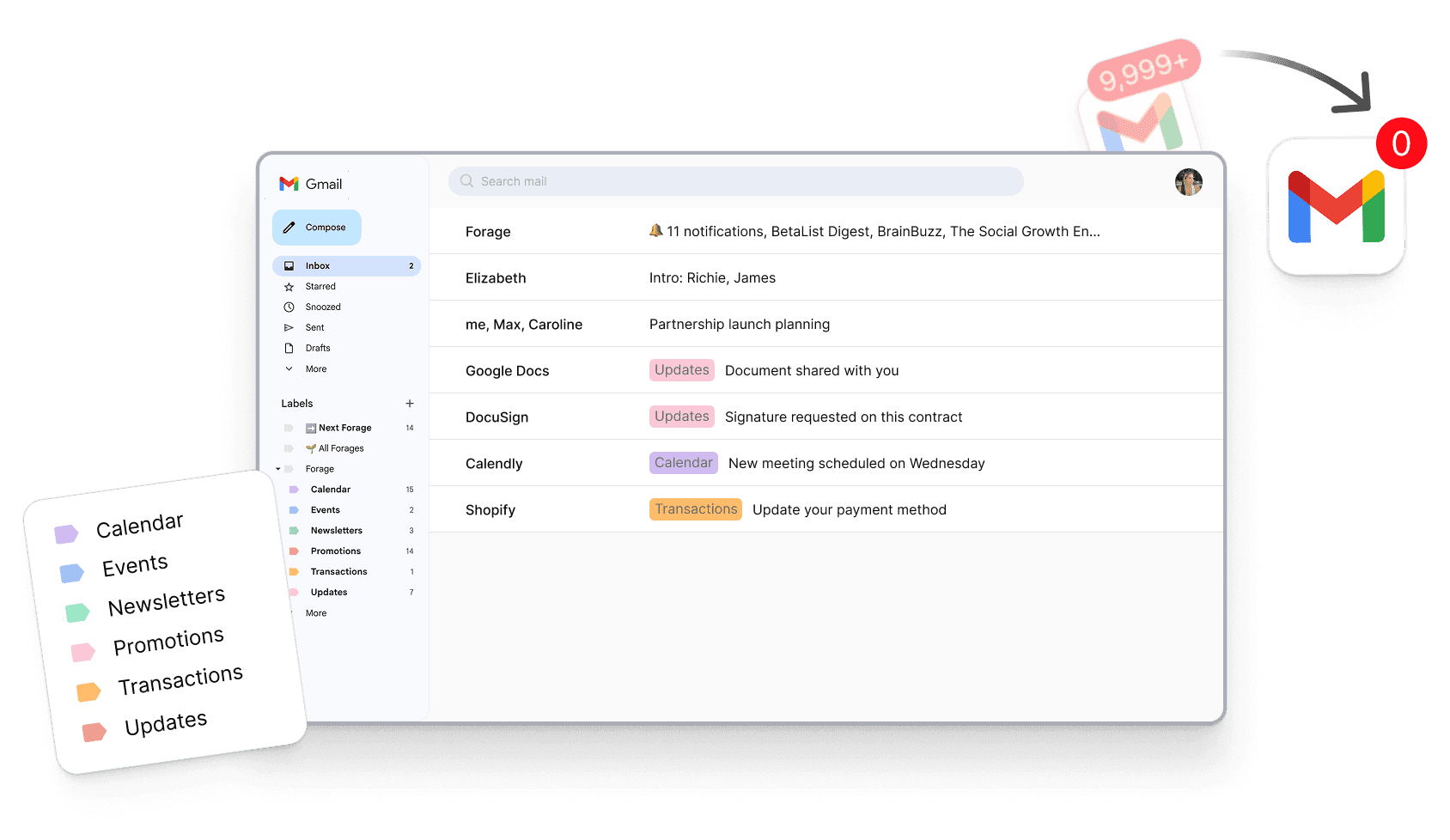Open 'Update your payment method' from Shopify

coord(826,509)
